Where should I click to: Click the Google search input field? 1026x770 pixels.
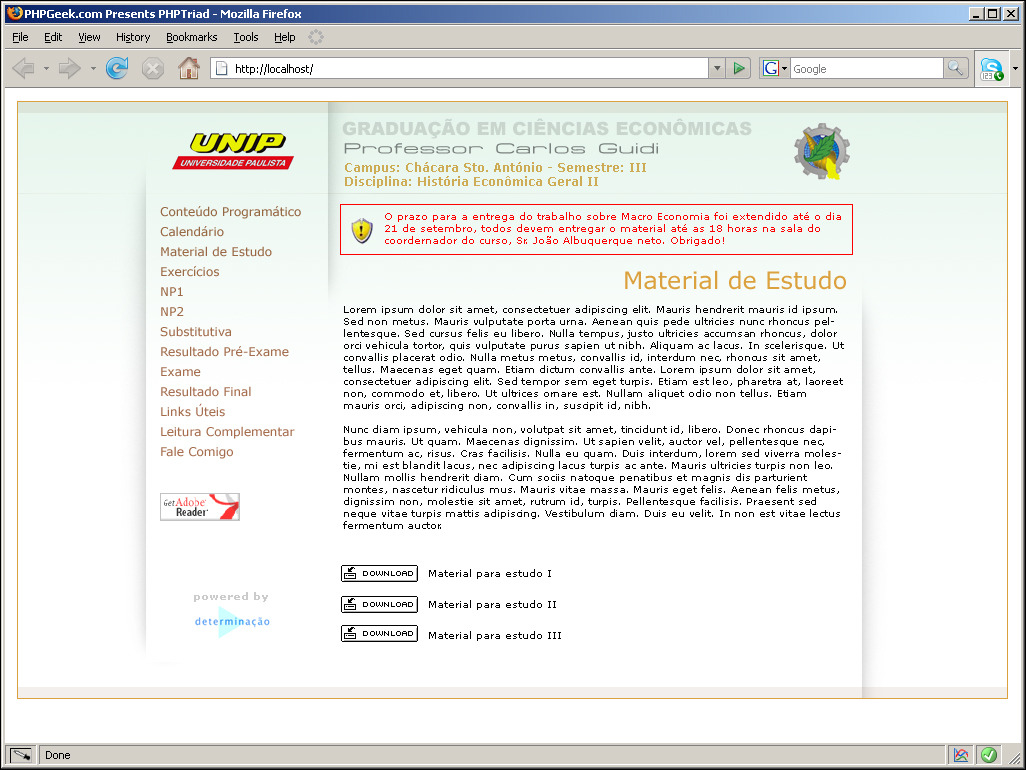pyautogui.click(x=865, y=69)
